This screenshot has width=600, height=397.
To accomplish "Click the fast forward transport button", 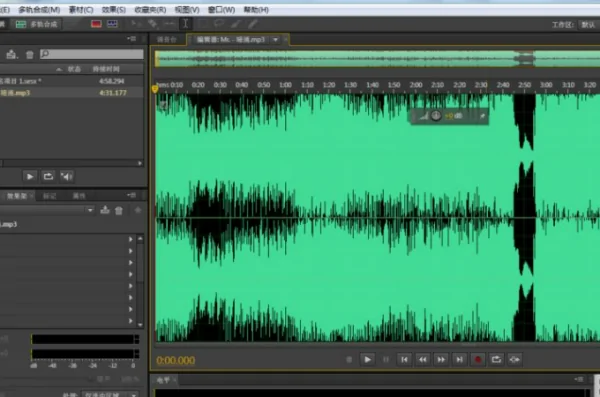I will [441, 359].
